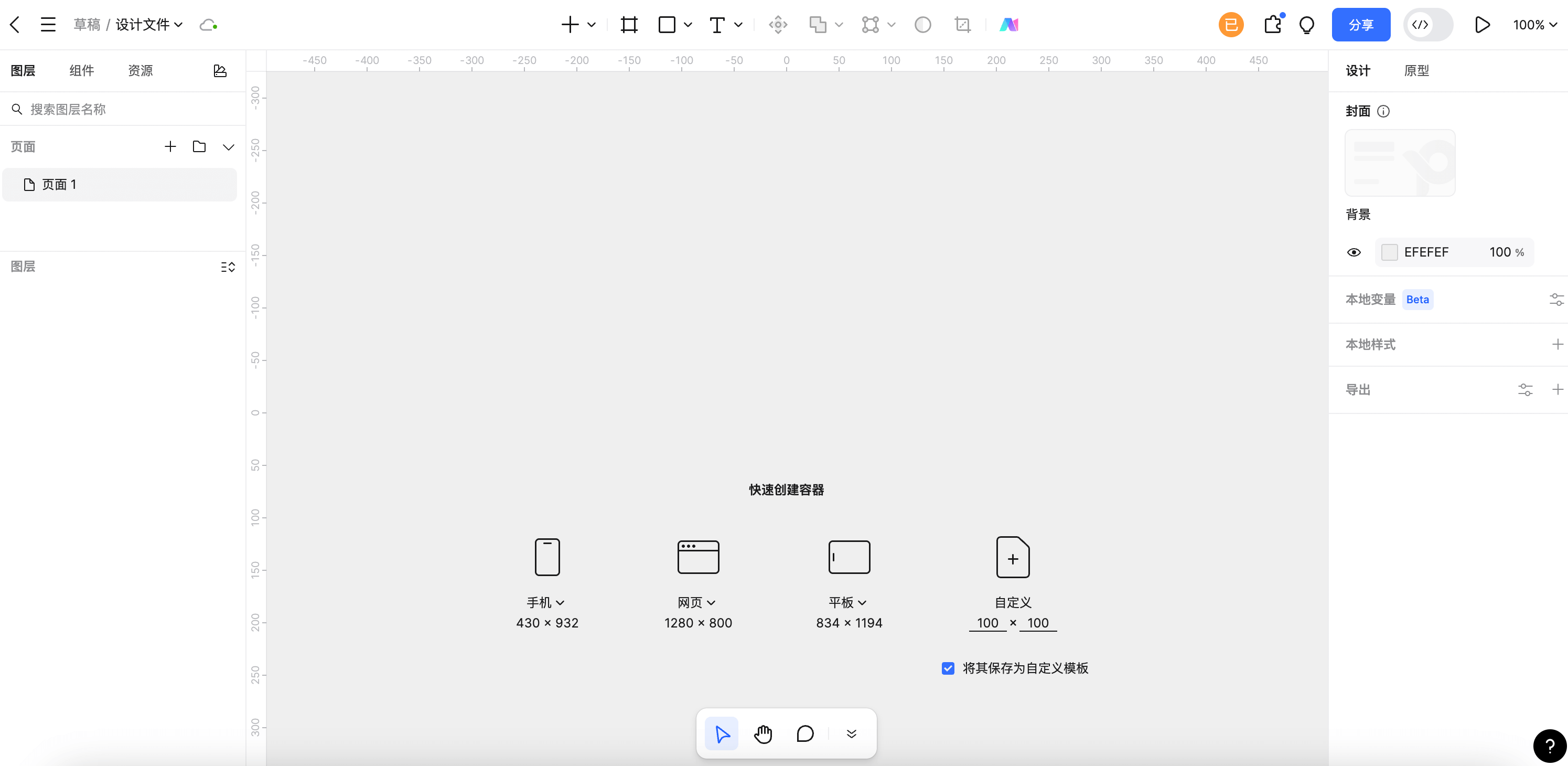Click the colorful AI assistant icon

[1008, 25]
